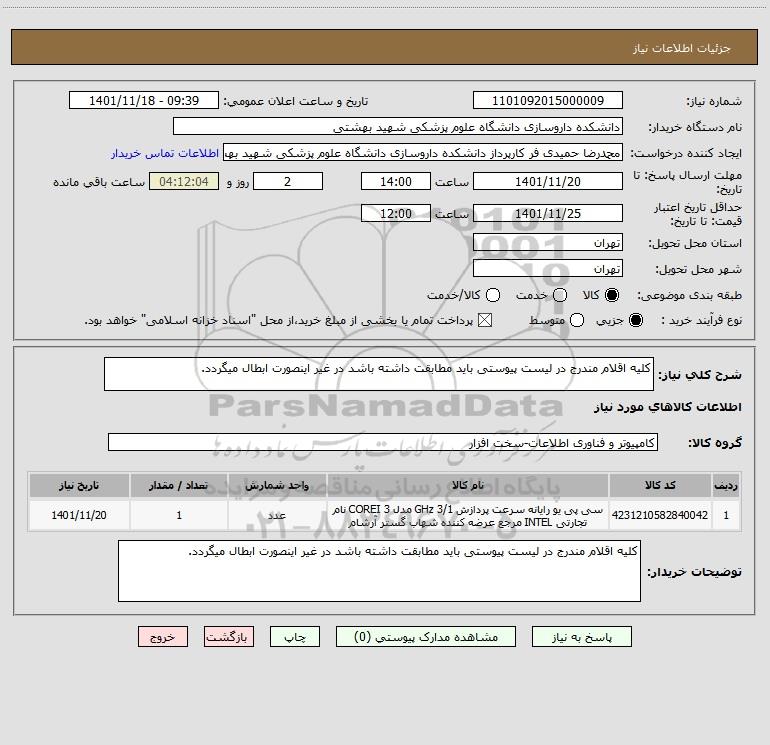Click the پاسخ به نیاز button

[581, 636]
